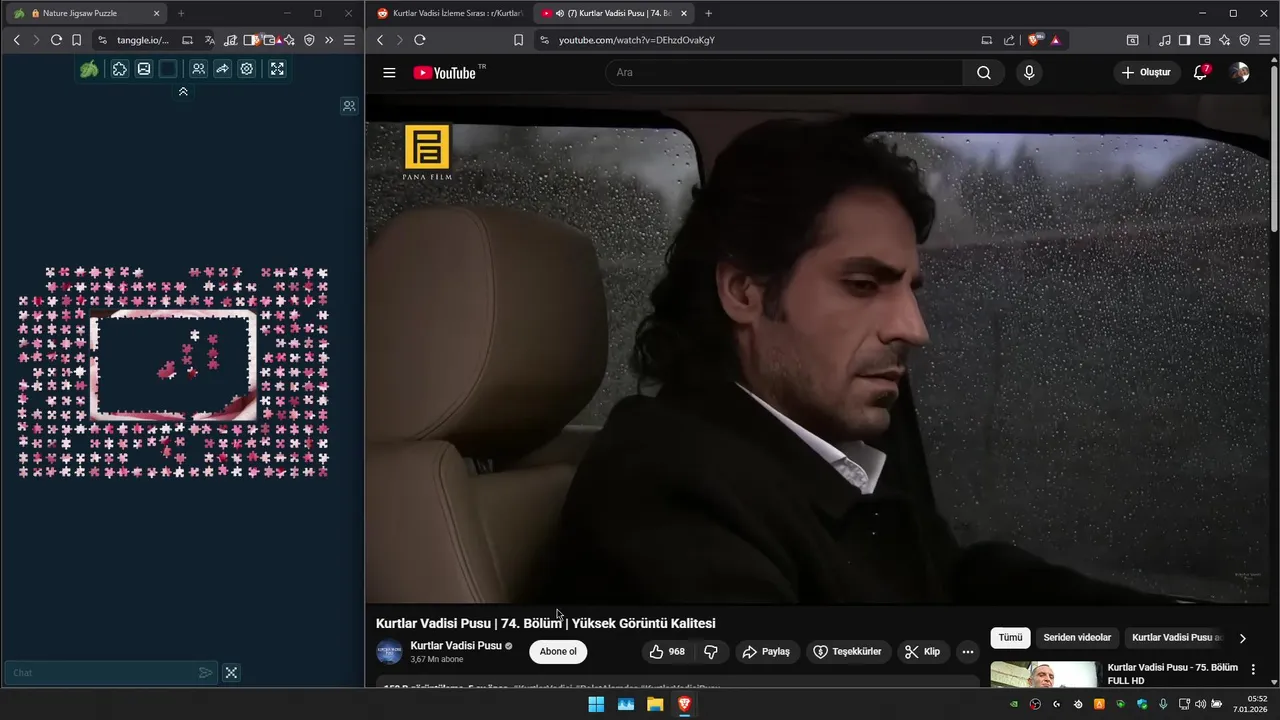Click the YouTube search box
This screenshot has height=720, width=1280.
[x=785, y=72]
